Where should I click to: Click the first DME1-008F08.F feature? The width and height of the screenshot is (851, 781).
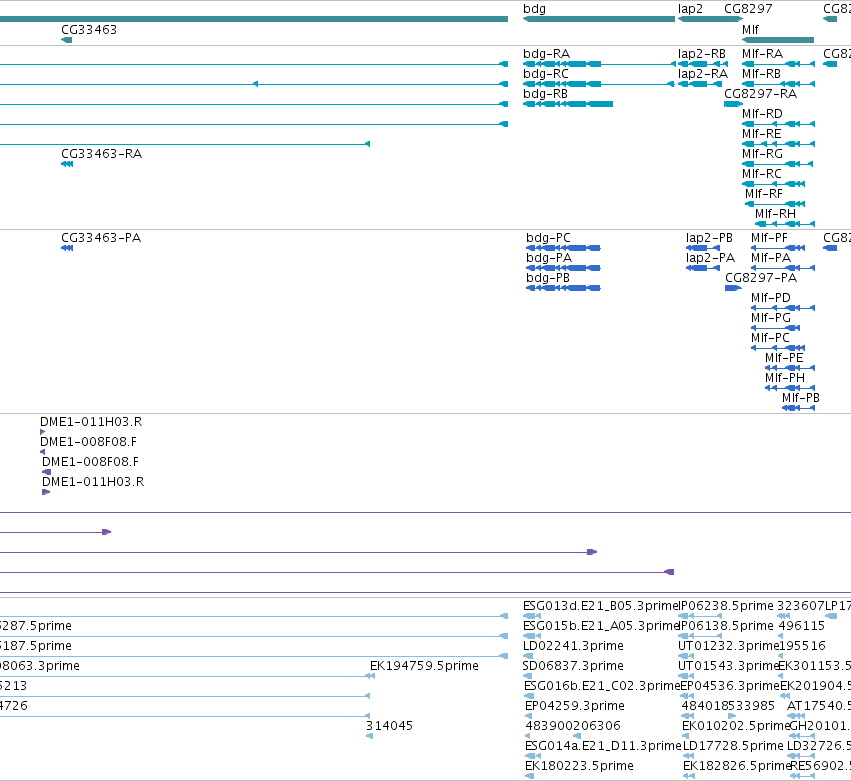tap(42, 452)
